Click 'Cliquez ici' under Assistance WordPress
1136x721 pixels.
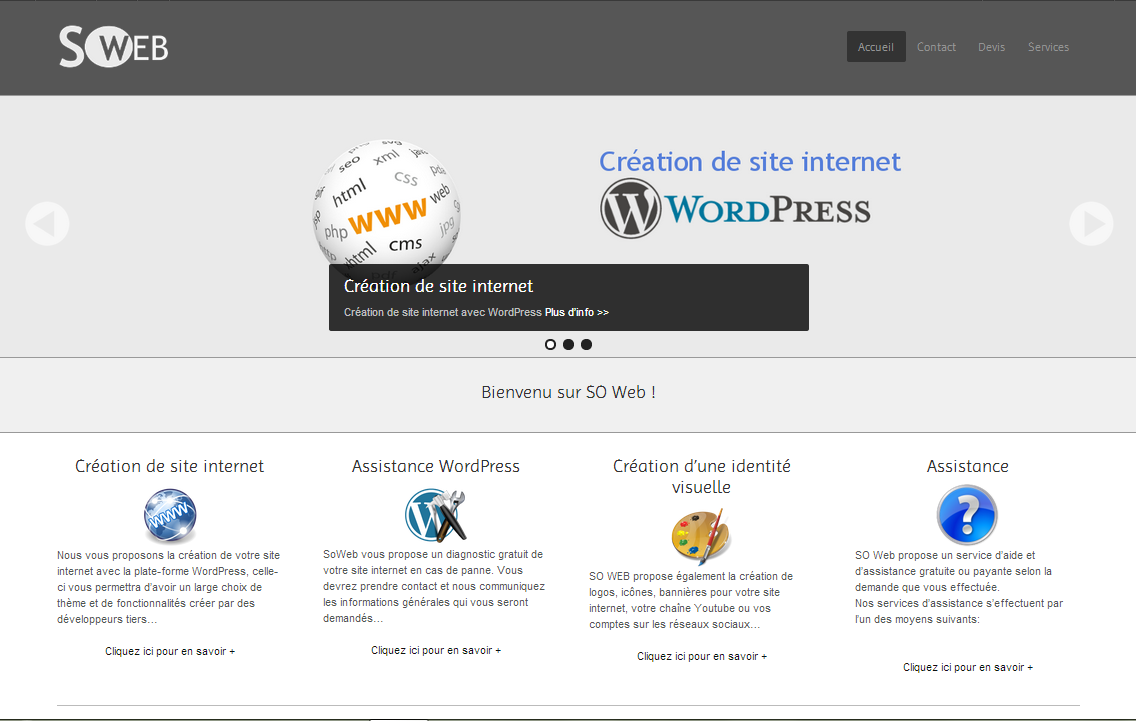click(x=436, y=650)
